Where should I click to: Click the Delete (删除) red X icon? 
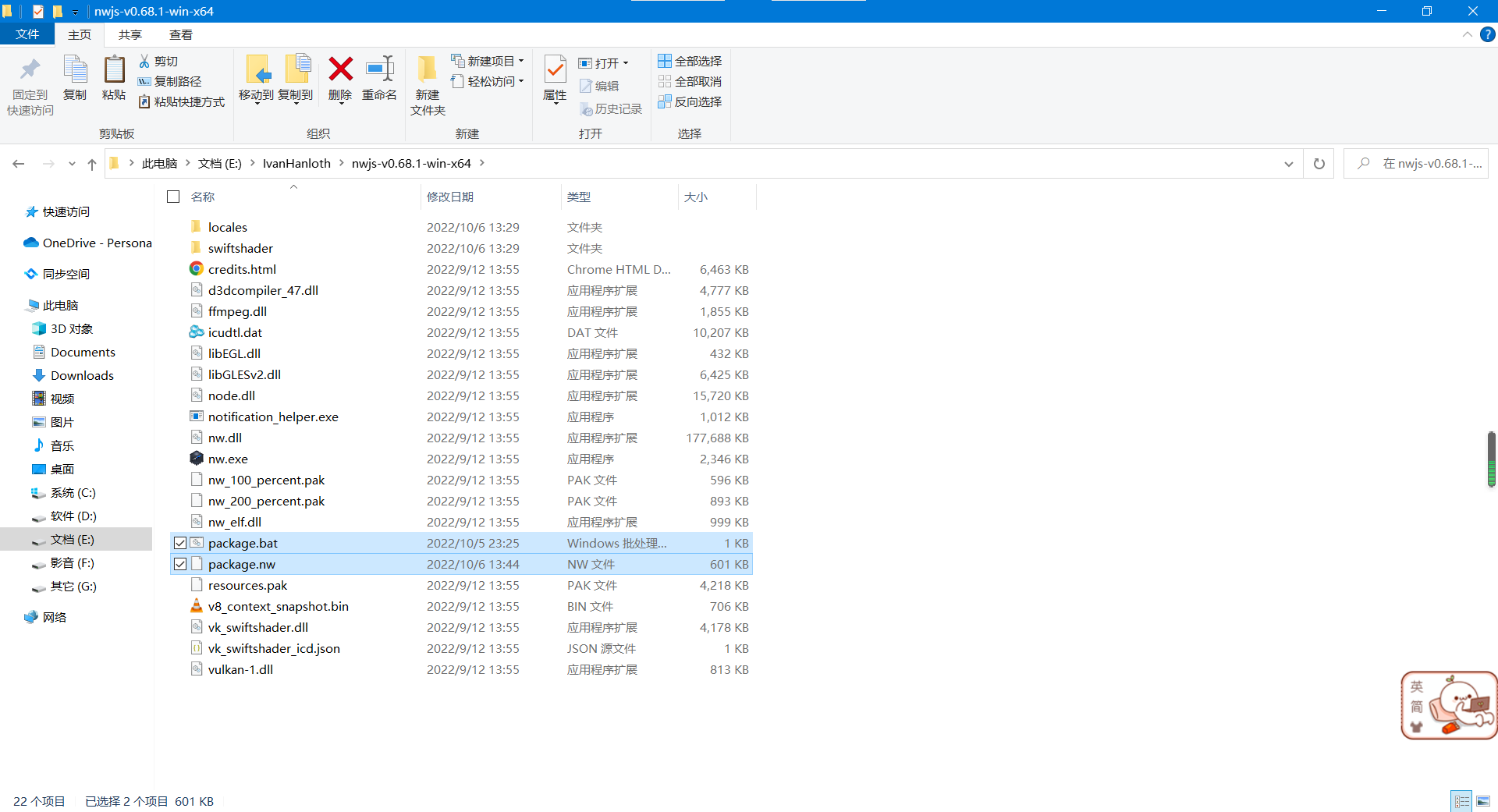point(340,70)
